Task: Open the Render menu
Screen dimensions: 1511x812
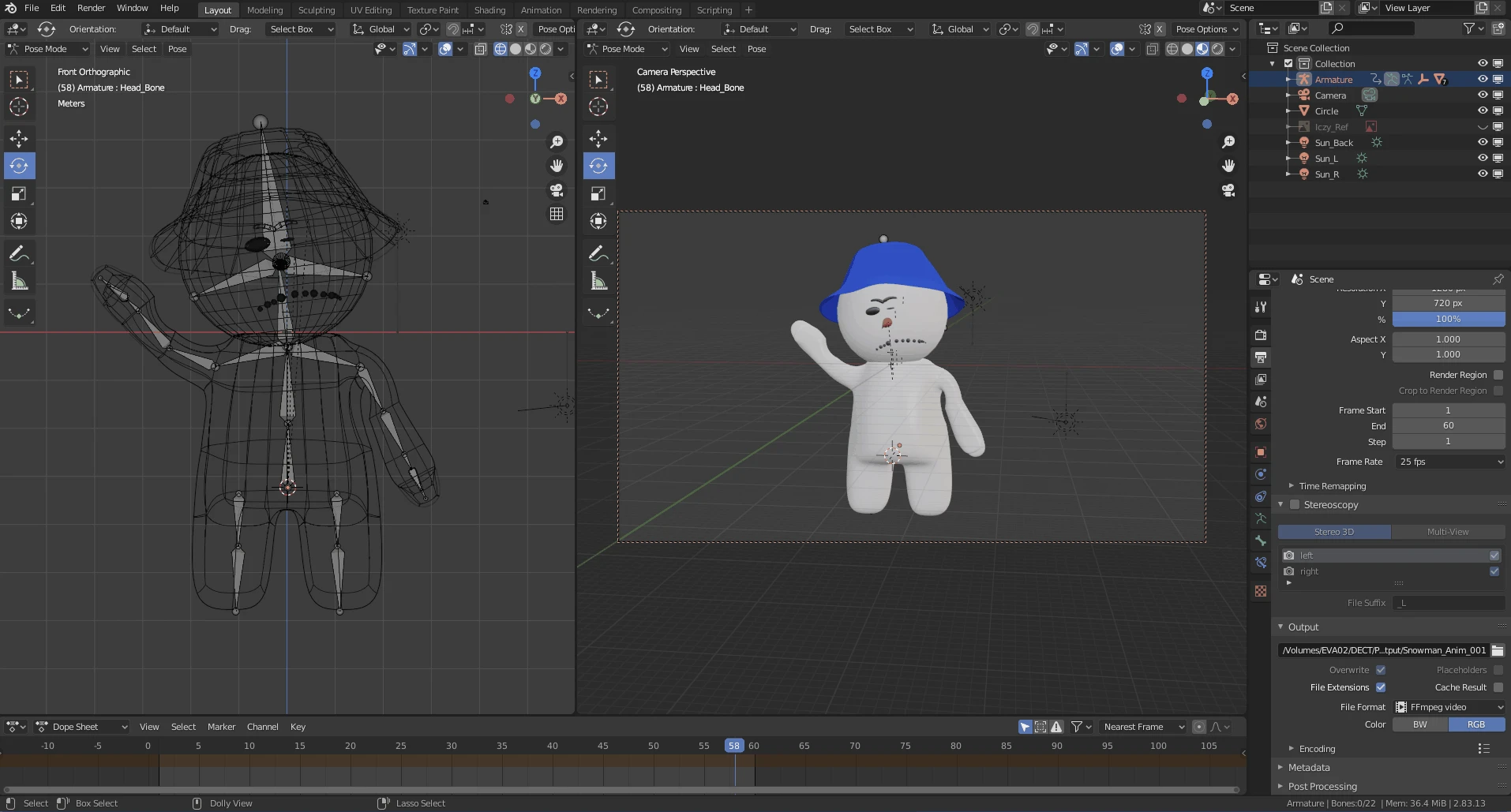Action: [91, 8]
